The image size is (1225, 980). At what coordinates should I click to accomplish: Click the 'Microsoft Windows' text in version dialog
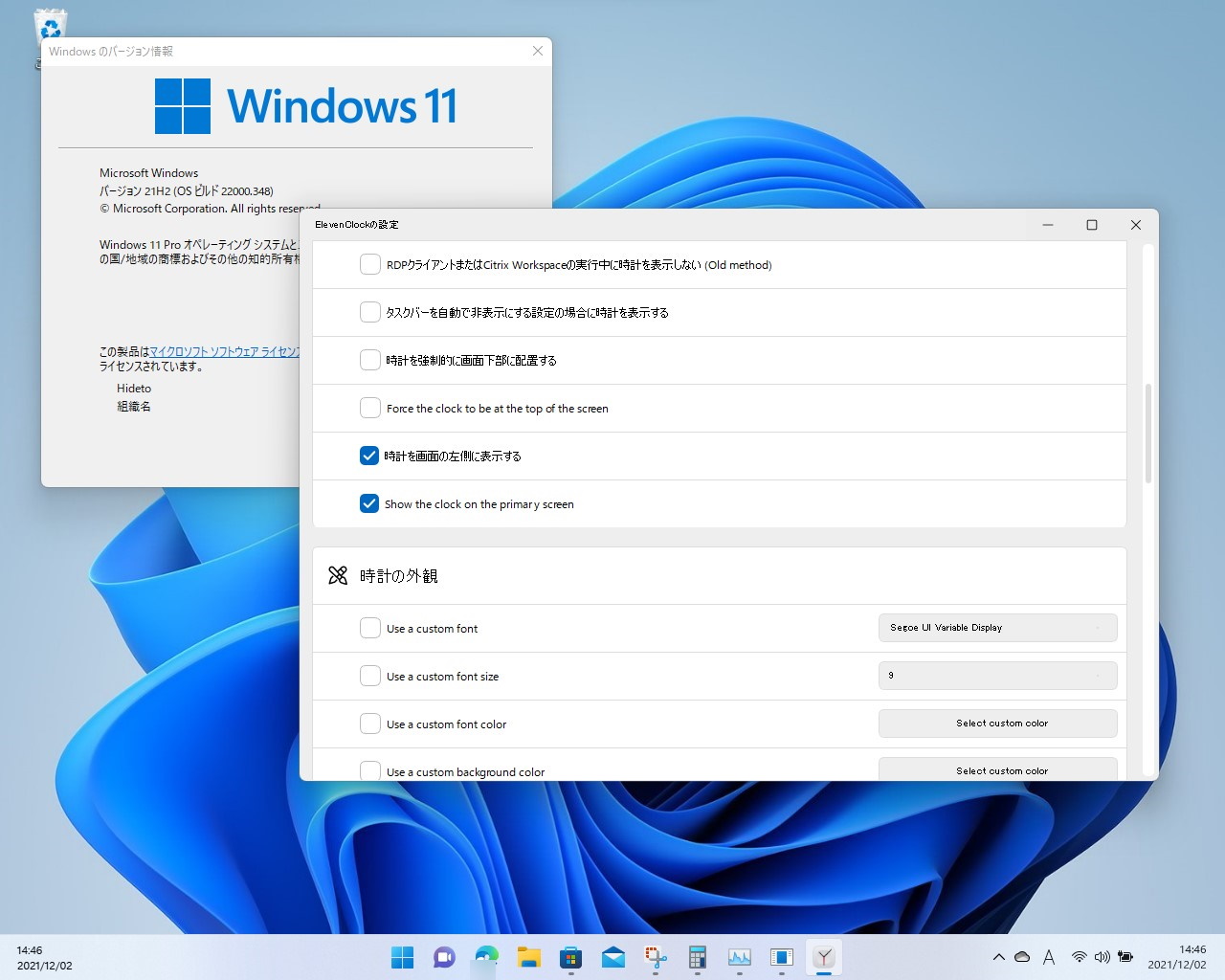tap(148, 173)
